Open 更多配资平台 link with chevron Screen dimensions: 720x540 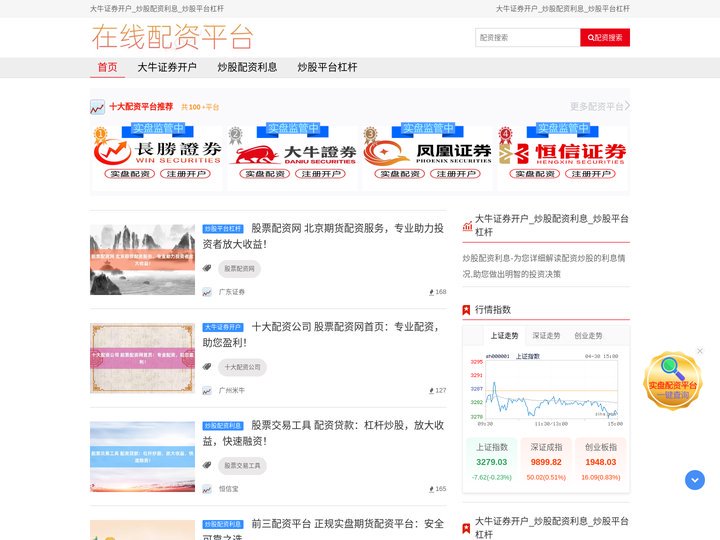pos(600,107)
